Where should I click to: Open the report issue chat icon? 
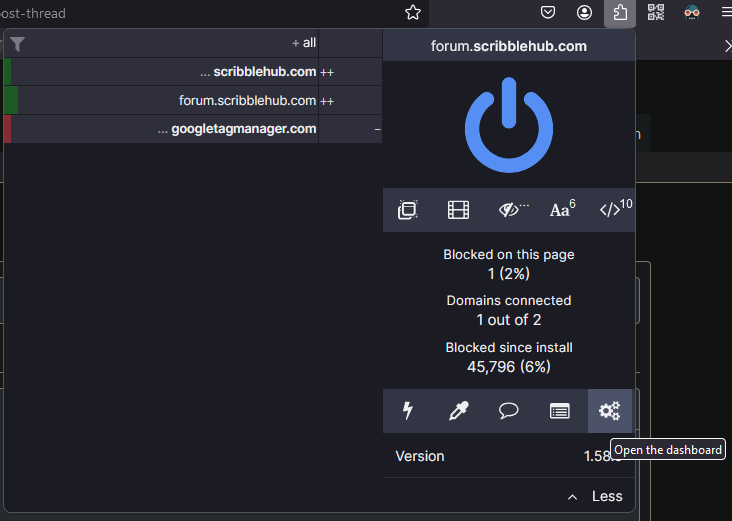coord(509,411)
